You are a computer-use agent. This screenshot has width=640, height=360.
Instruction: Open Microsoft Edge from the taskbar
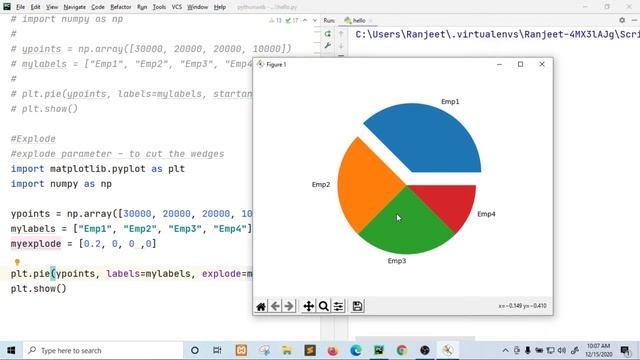(356, 350)
